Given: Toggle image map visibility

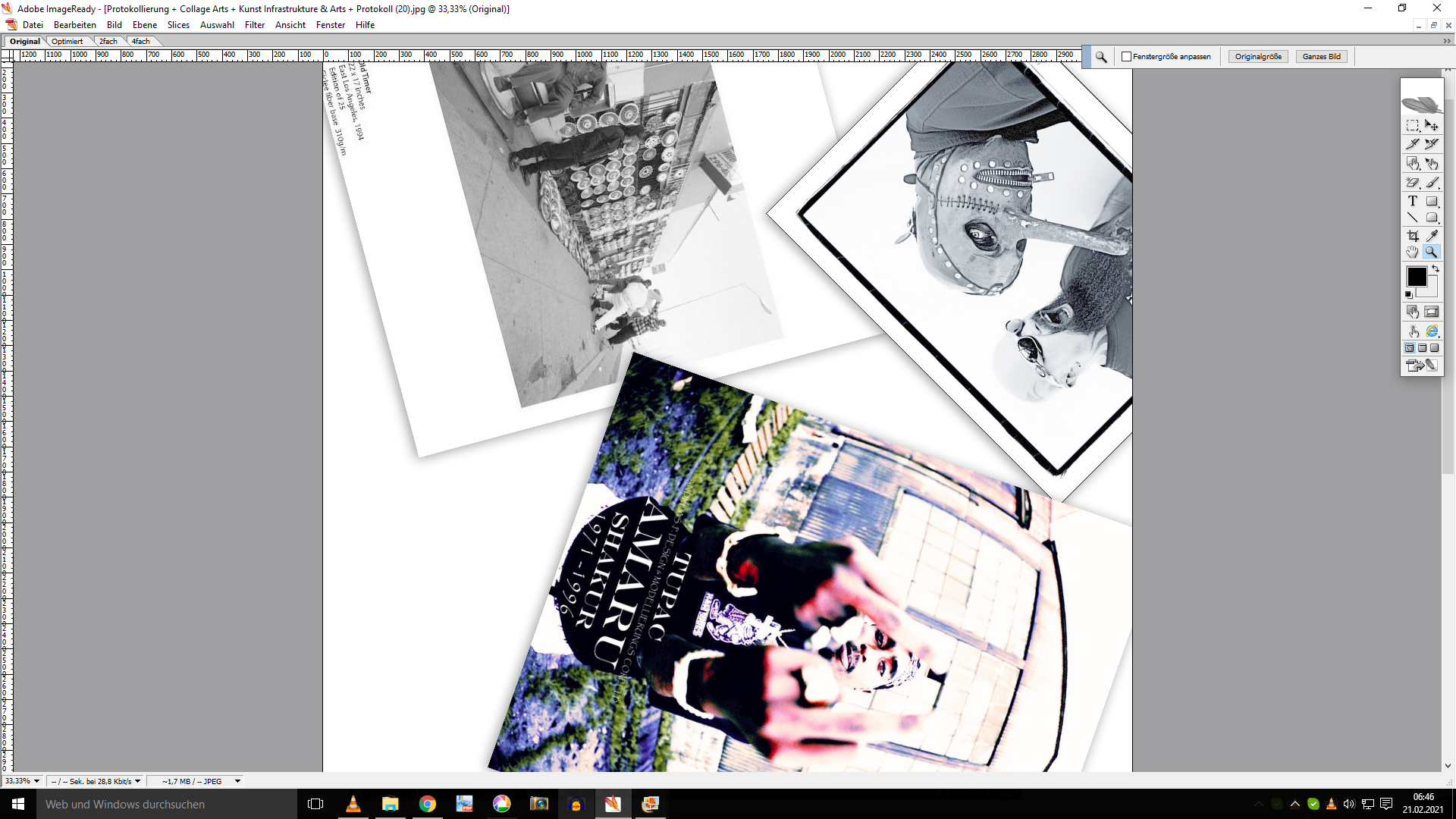Looking at the screenshot, I should pyautogui.click(x=1412, y=312).
